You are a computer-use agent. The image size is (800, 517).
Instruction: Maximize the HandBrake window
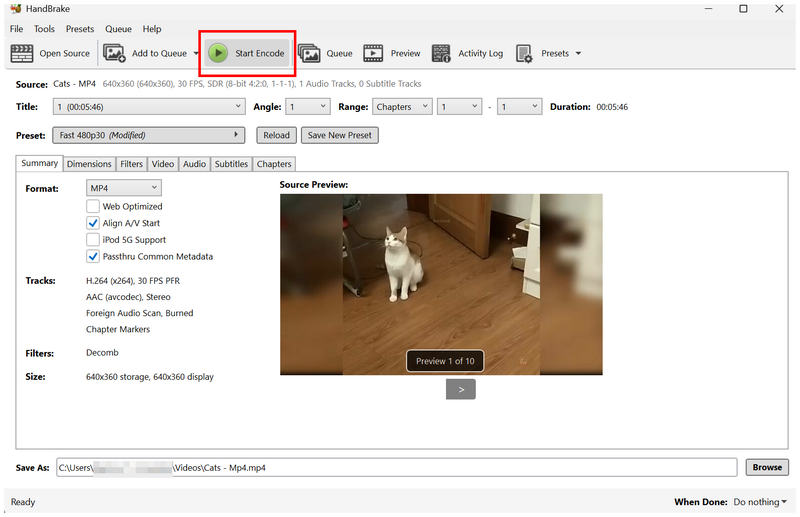[743, 9]
